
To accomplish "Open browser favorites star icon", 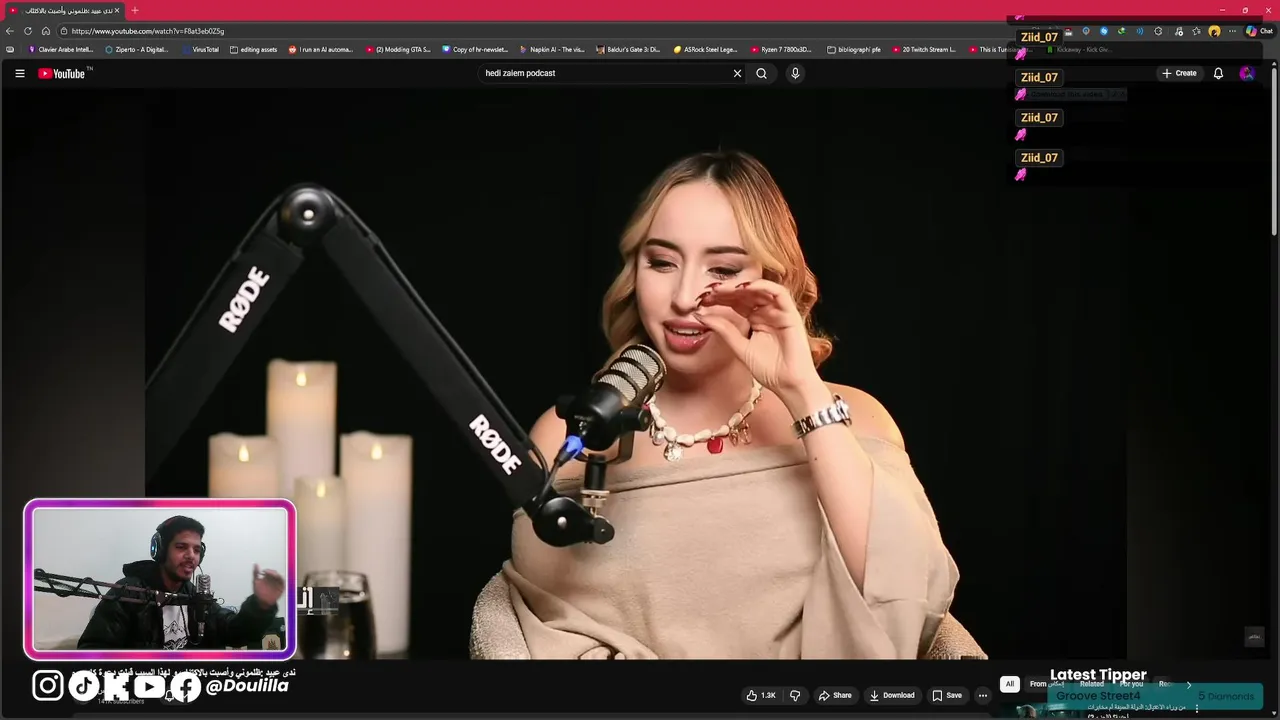I will point(1196,31).
